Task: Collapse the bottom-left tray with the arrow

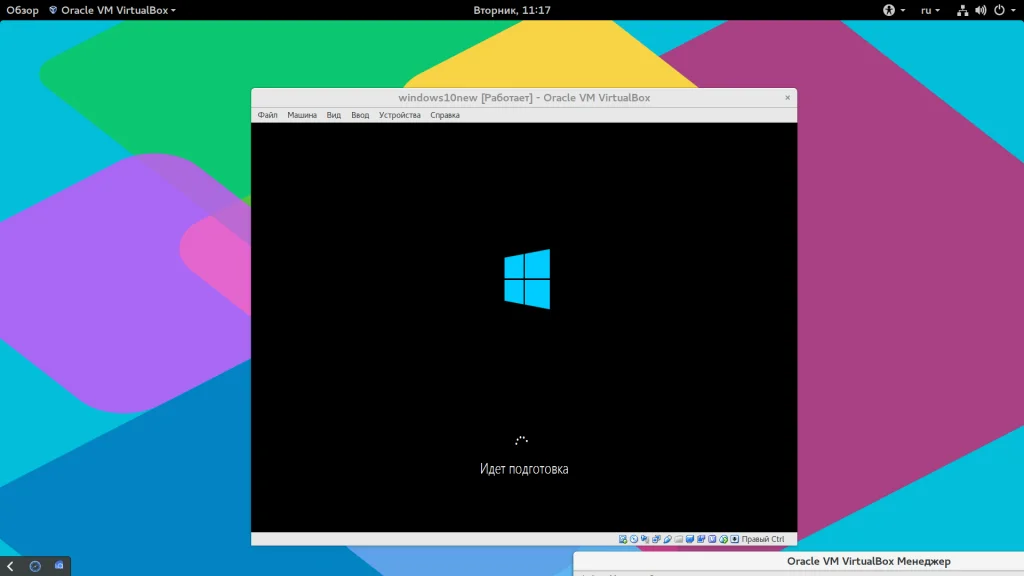Action: pyautogui.click(x=10, y=566)
